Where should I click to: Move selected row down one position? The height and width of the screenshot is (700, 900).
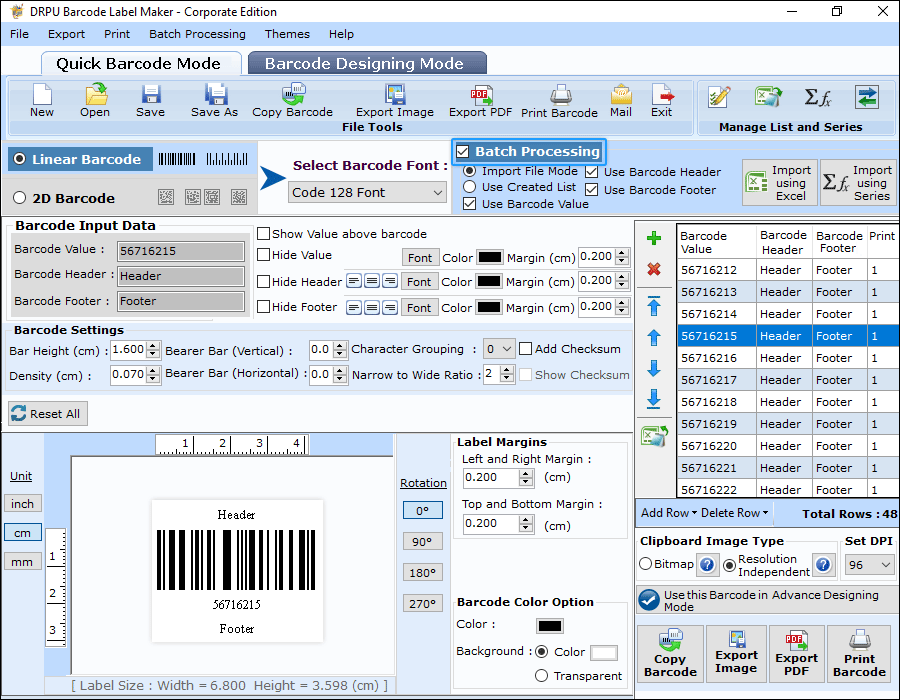click(654, 368)
